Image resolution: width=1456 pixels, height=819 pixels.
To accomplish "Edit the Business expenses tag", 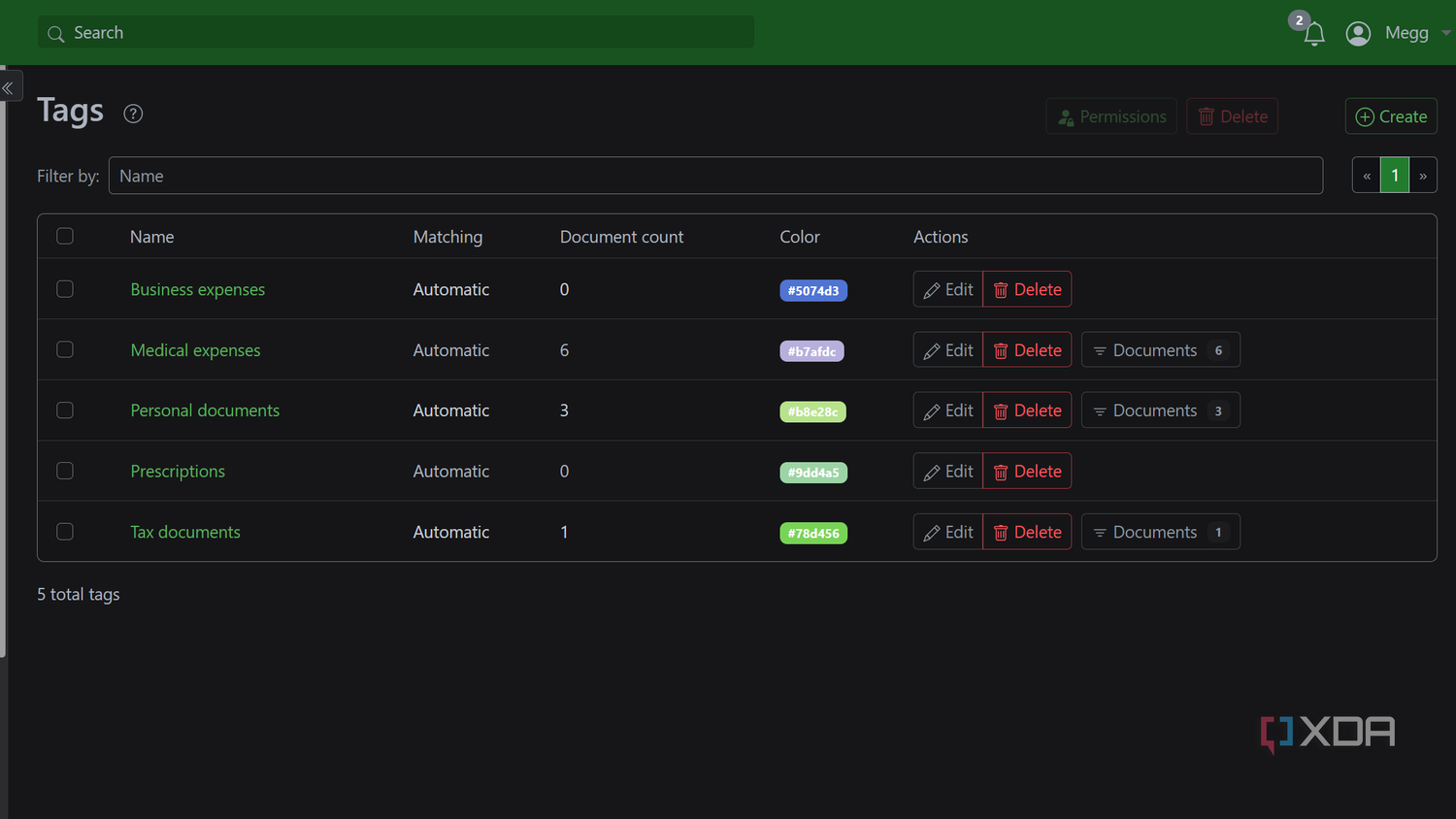I will tap(948, 289).
